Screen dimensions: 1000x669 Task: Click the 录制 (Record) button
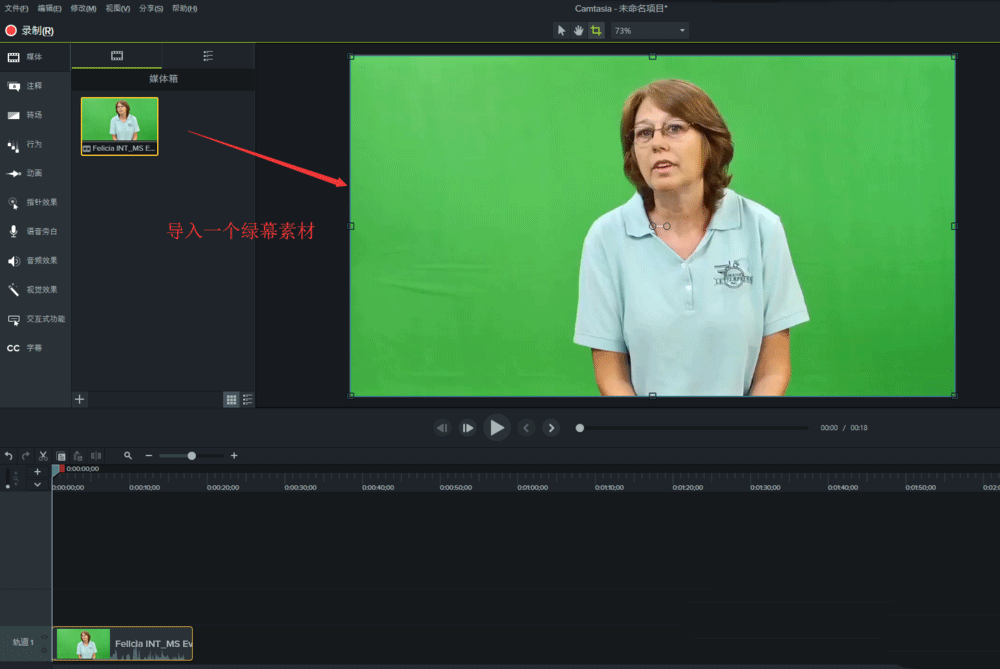click(x=23, y=30)
